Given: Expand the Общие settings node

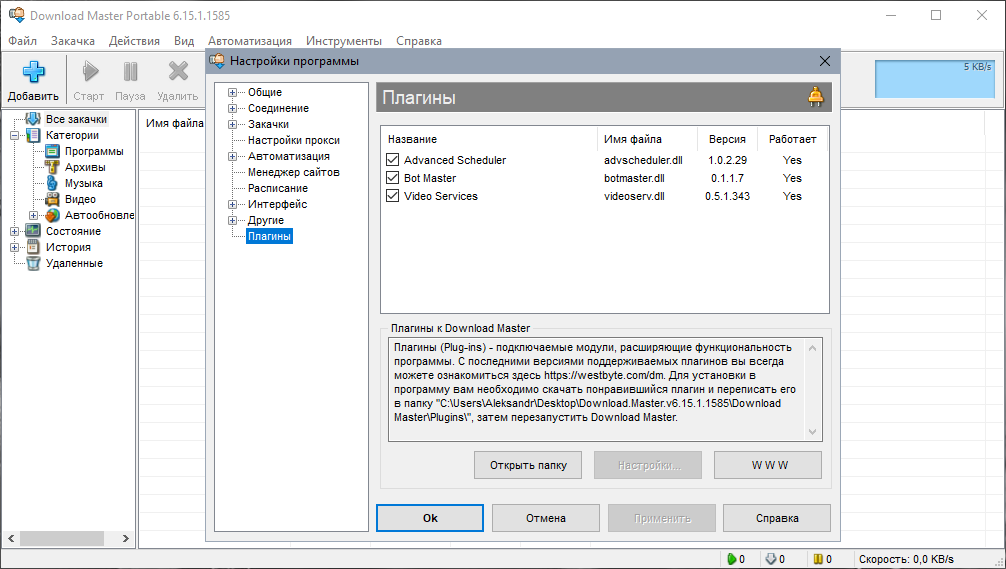Looking at the screenshot, I should point(232,92).
